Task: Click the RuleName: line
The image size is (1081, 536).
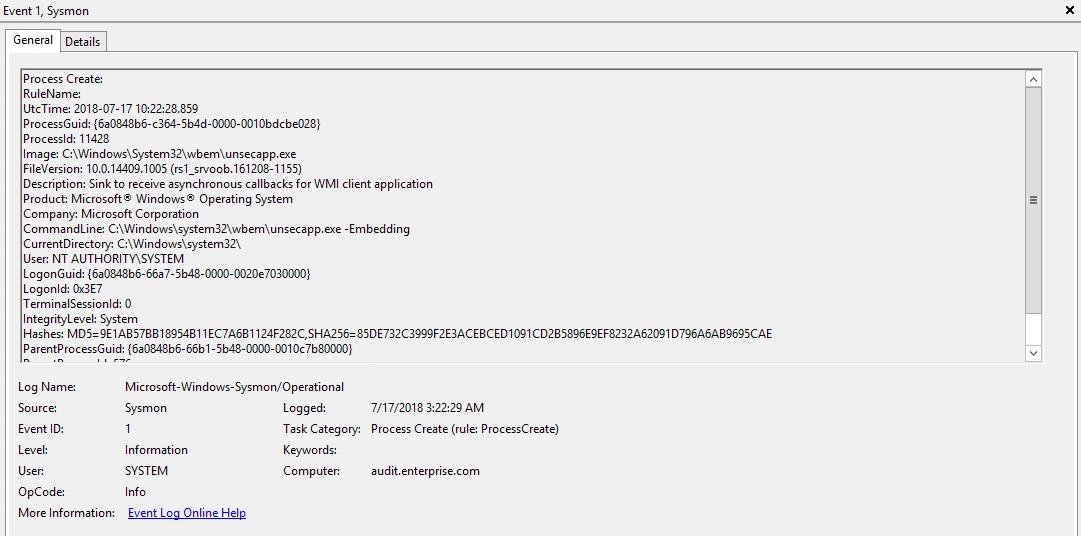Action: tap(52, 94)
